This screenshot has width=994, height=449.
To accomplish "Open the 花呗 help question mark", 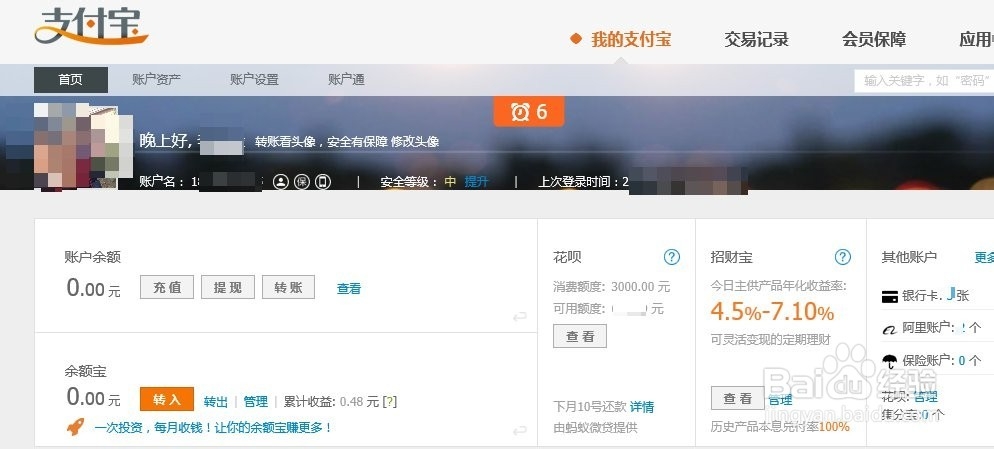I will tap(671, 257).
